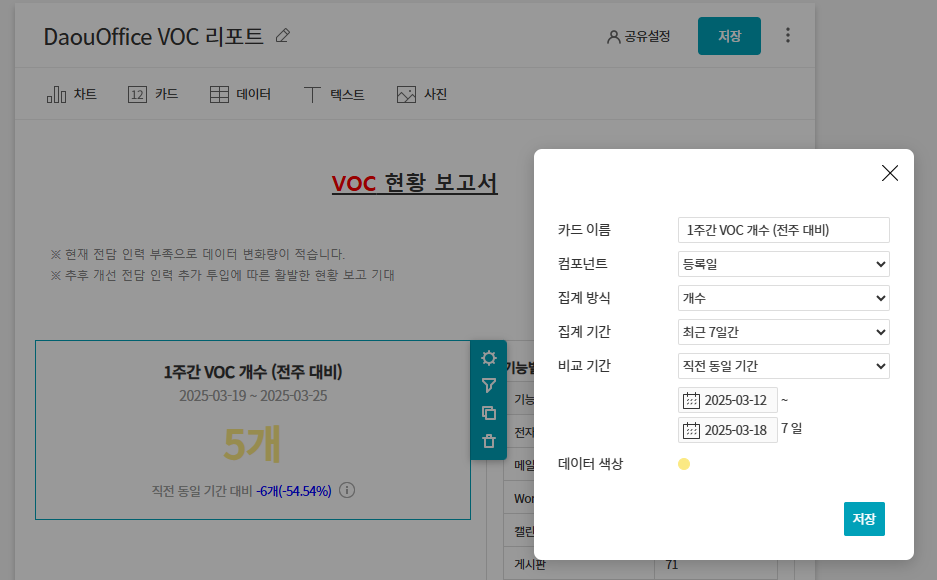Pick the yellow 데이터 색상 swatch

684,464
